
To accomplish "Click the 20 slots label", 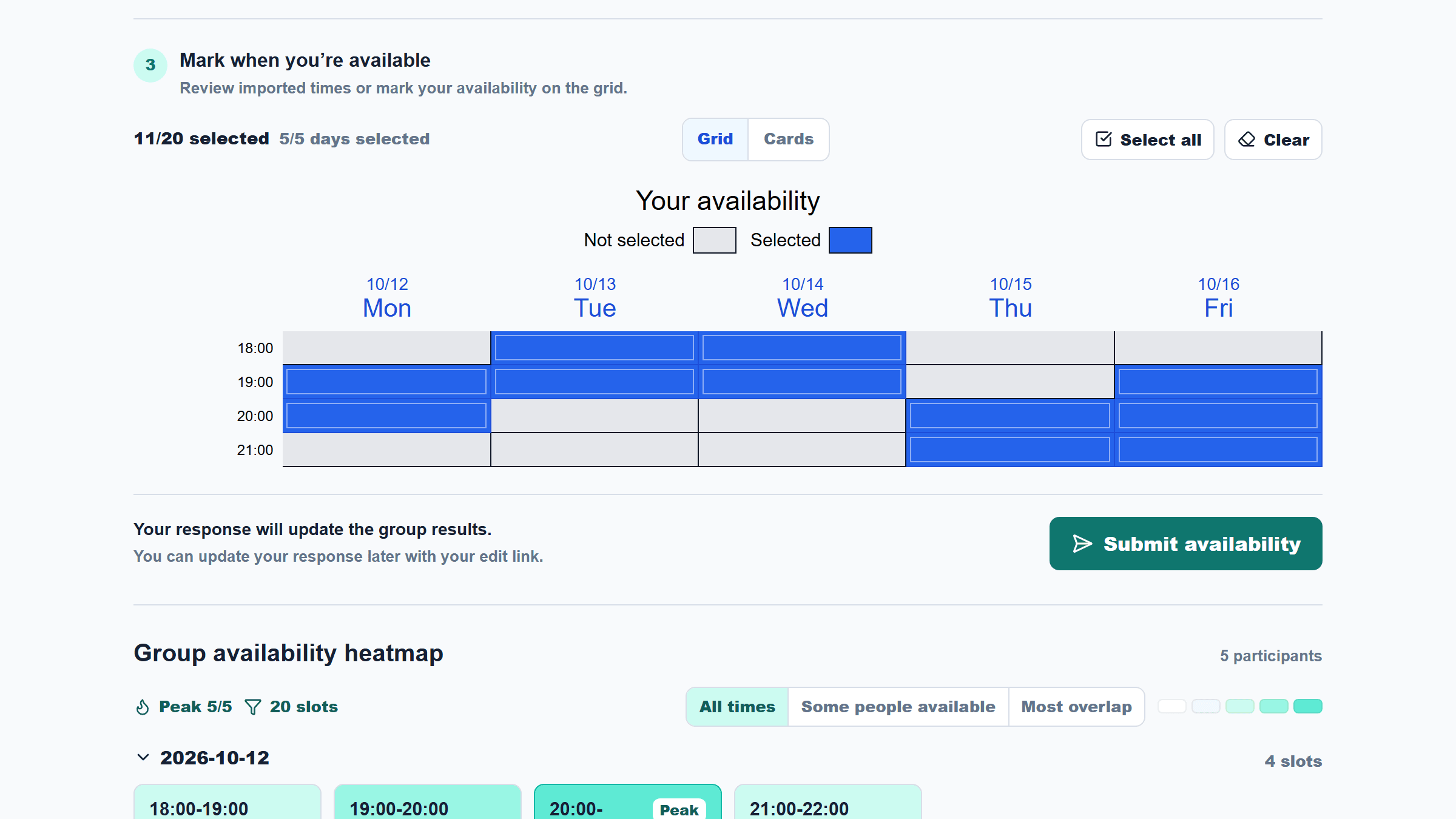I will click(x=304, y=707).
